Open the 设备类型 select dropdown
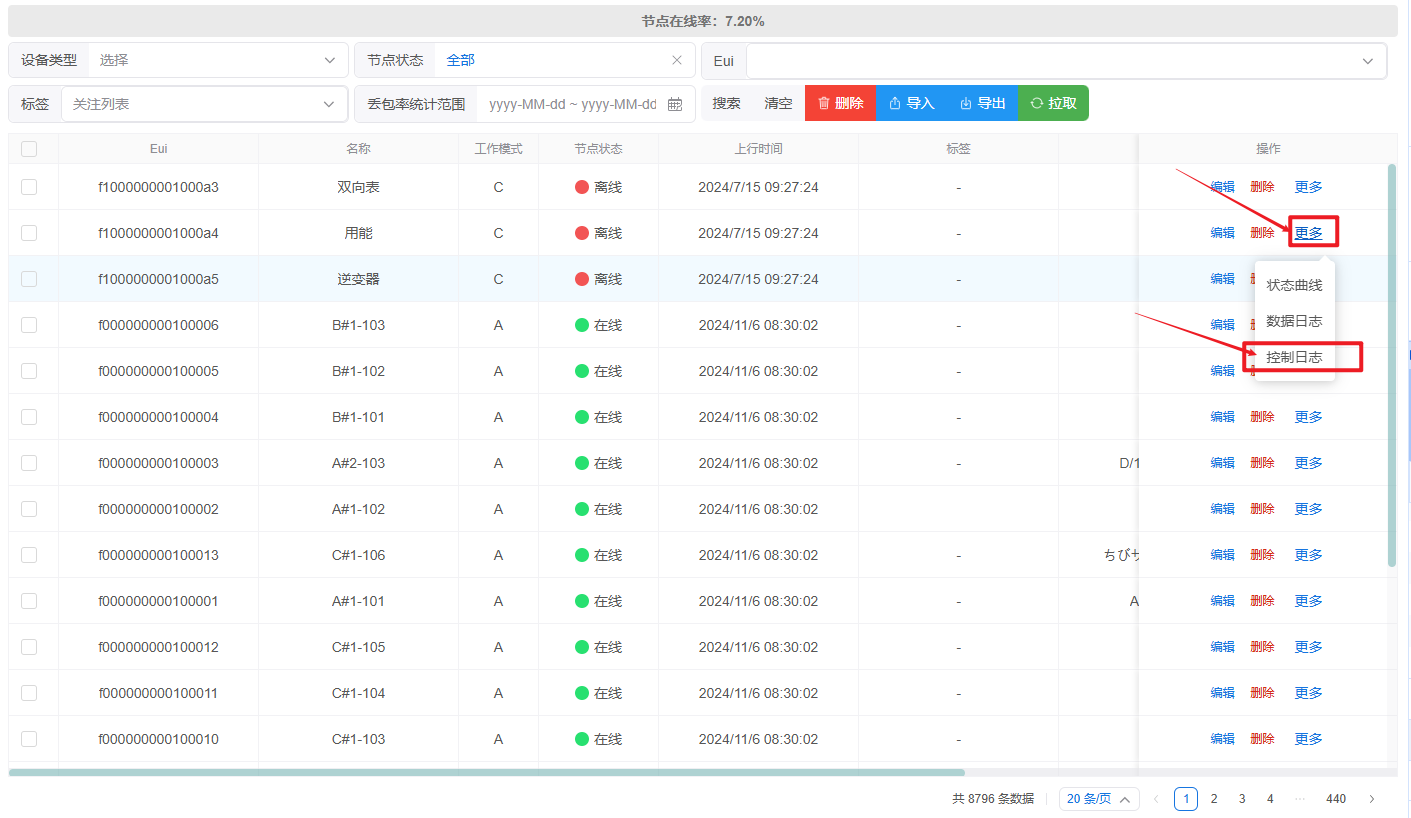 point(218,60)
